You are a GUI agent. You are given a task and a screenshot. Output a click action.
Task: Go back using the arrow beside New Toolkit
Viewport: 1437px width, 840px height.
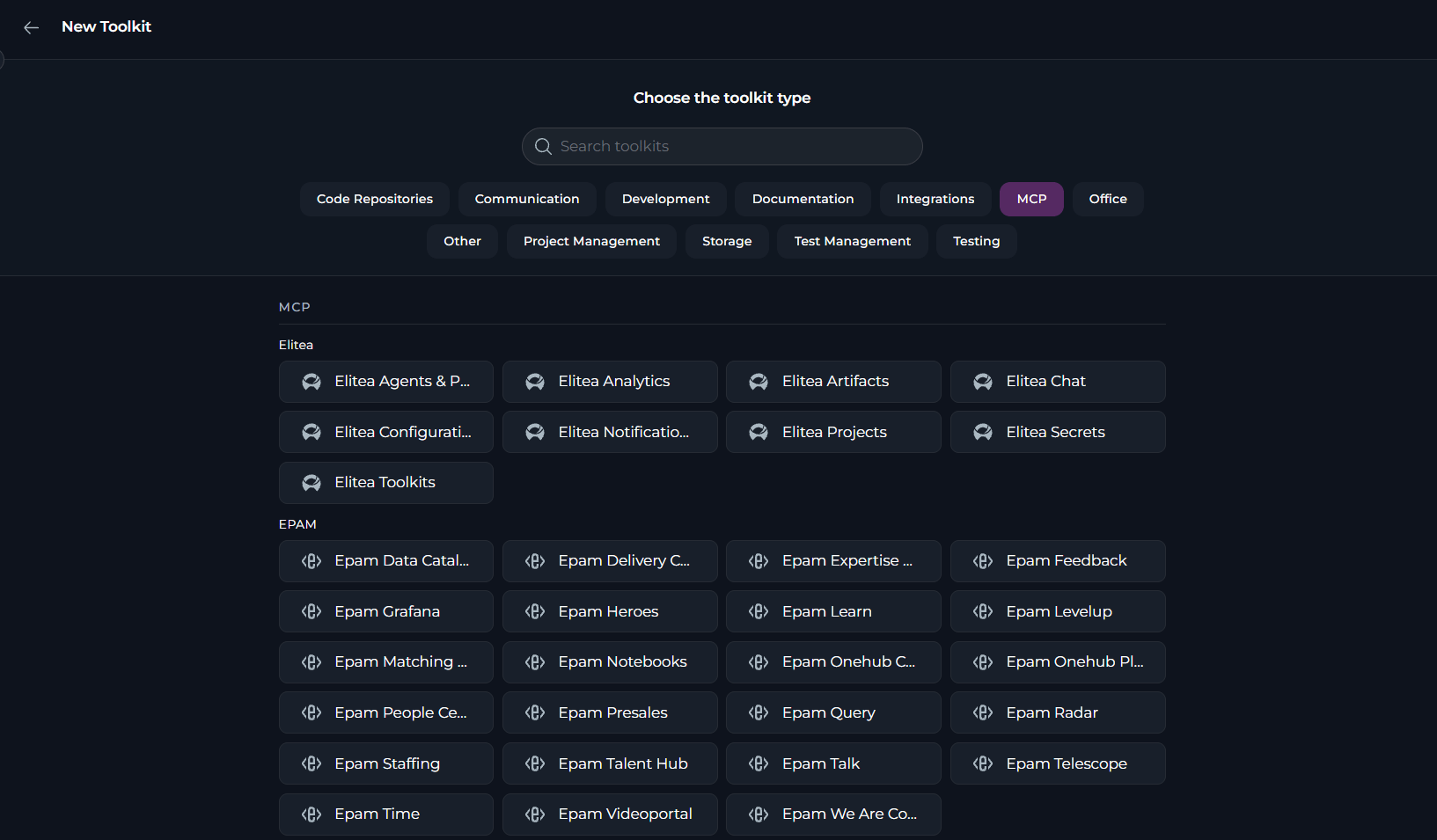tap(32, 27)
